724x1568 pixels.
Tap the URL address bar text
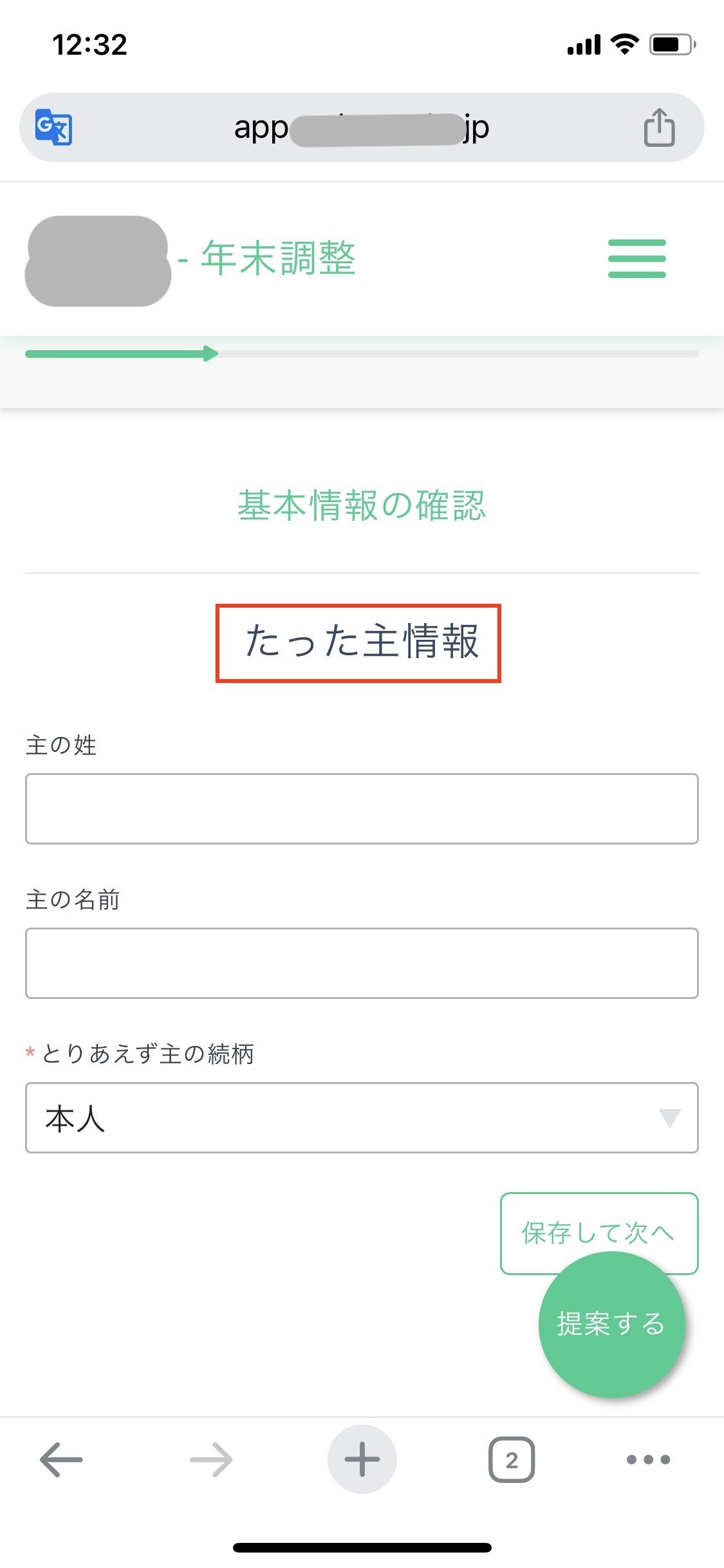362,128
